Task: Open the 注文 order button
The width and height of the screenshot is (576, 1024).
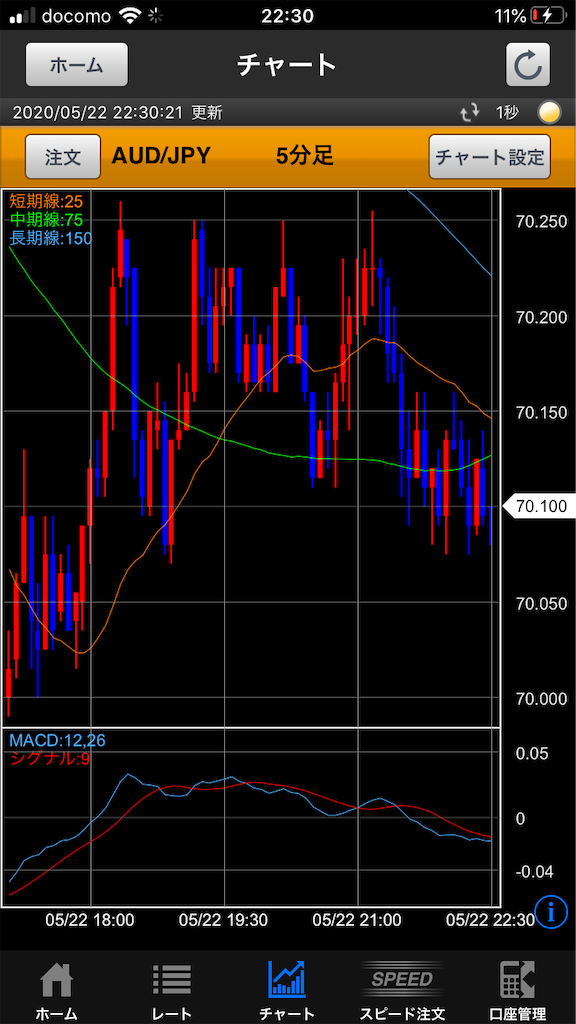Action: (x=63, y=157)
